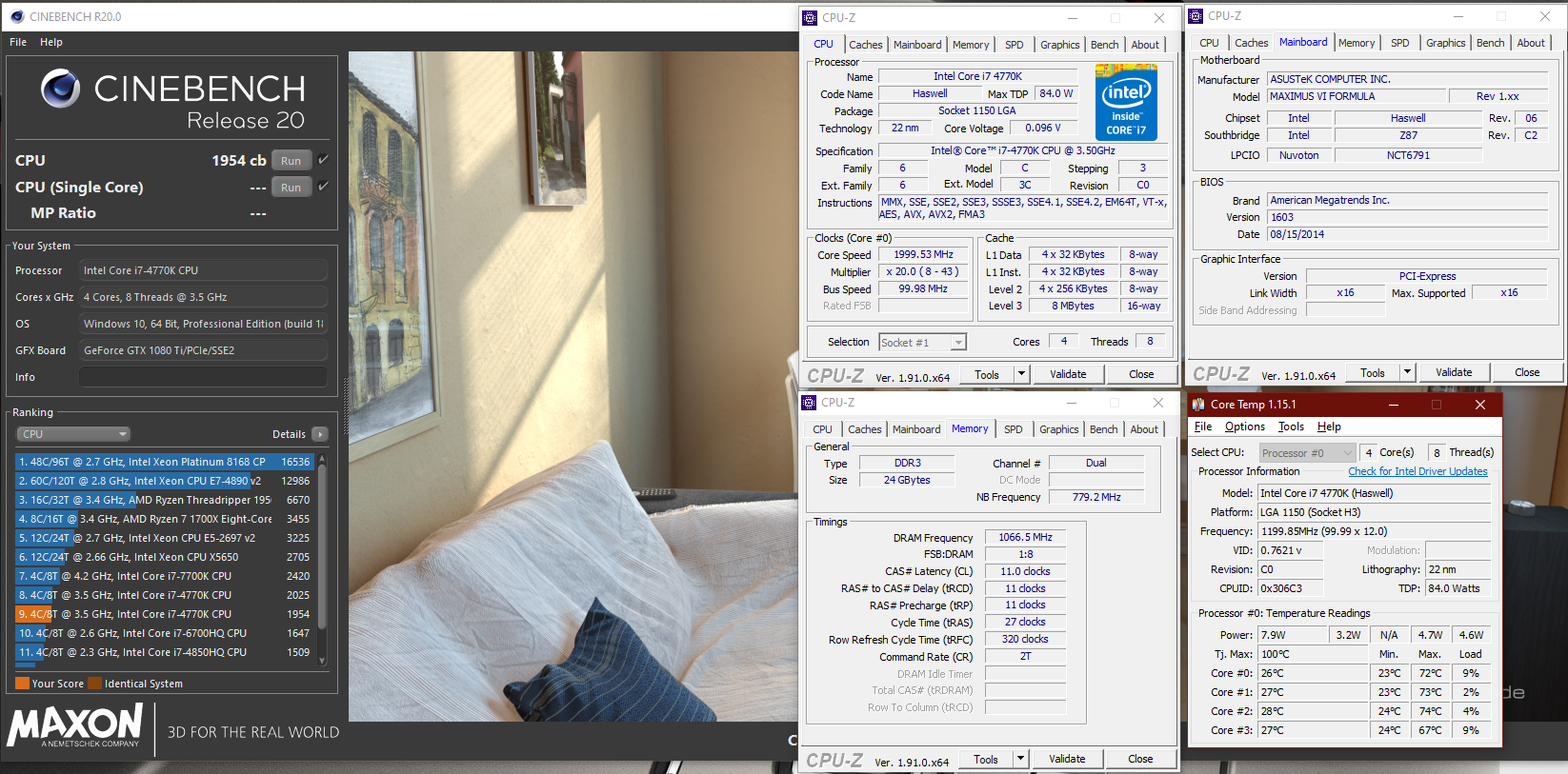Open Graphics tab in Mainboard CPU-Z window
Screen dimensions: 1568x774
pos(1445,43)
